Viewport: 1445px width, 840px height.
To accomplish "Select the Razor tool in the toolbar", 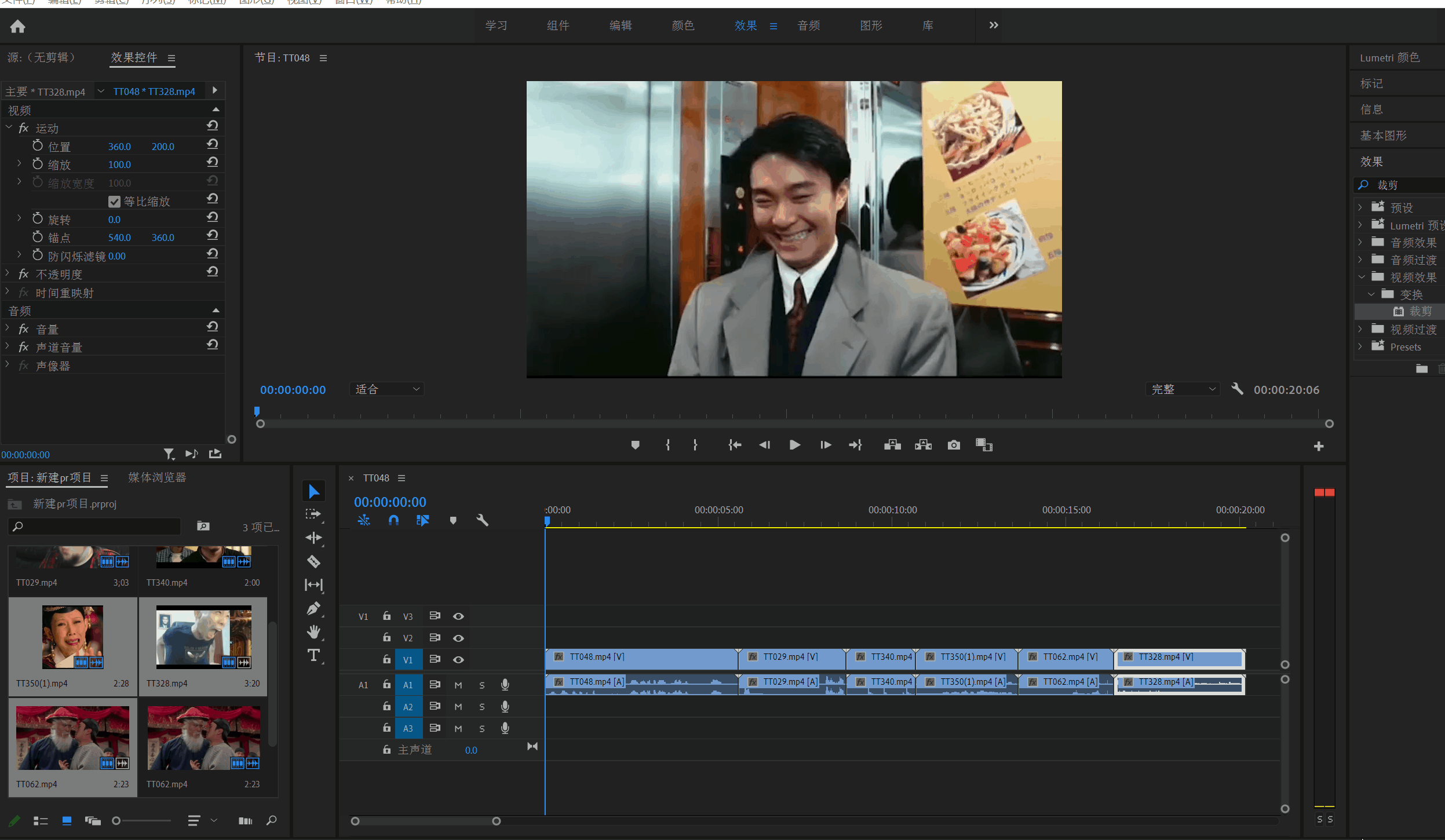I will coord(313,561).
